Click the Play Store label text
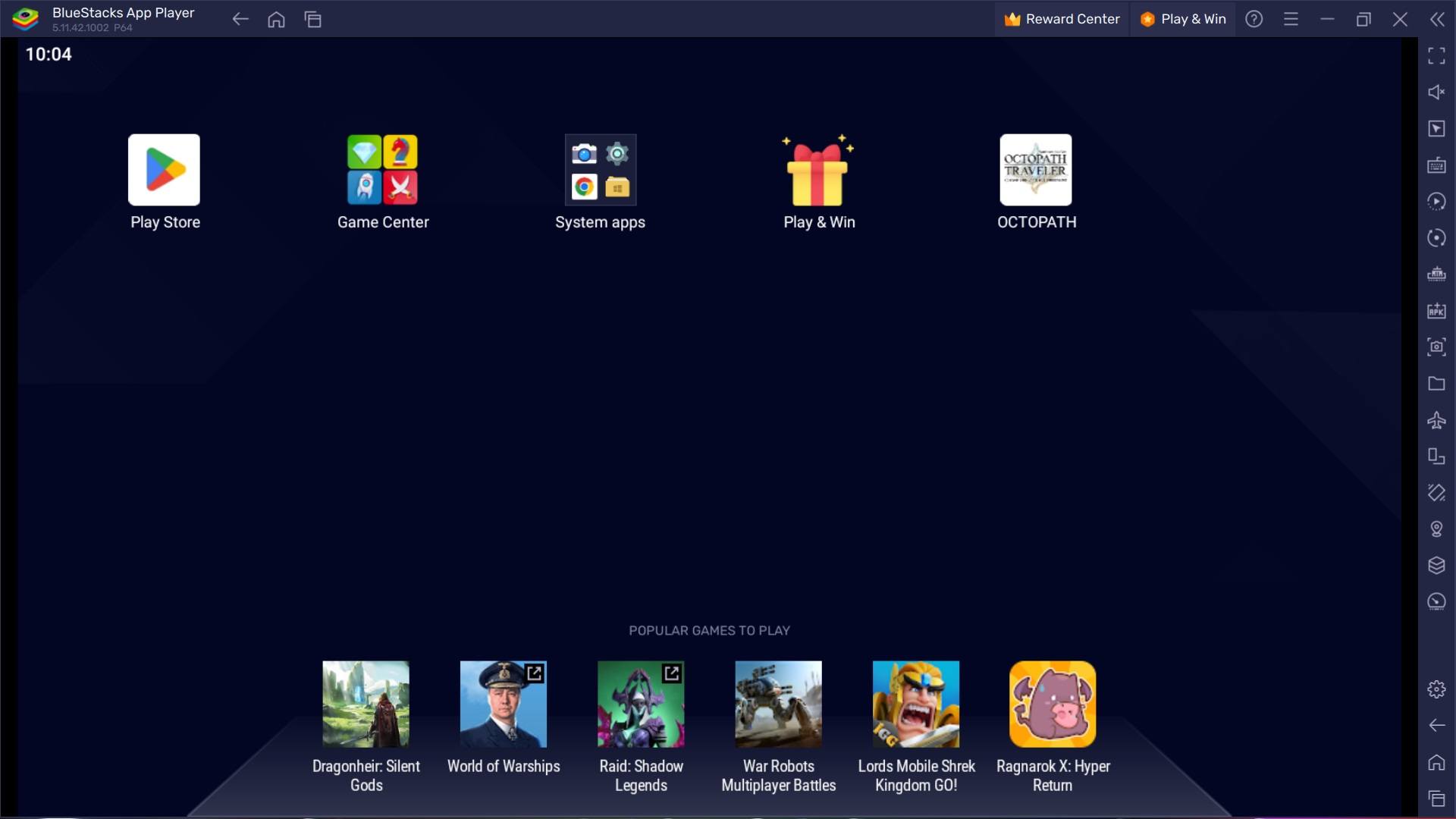The image size is (1456, 819). coord(165,222)
